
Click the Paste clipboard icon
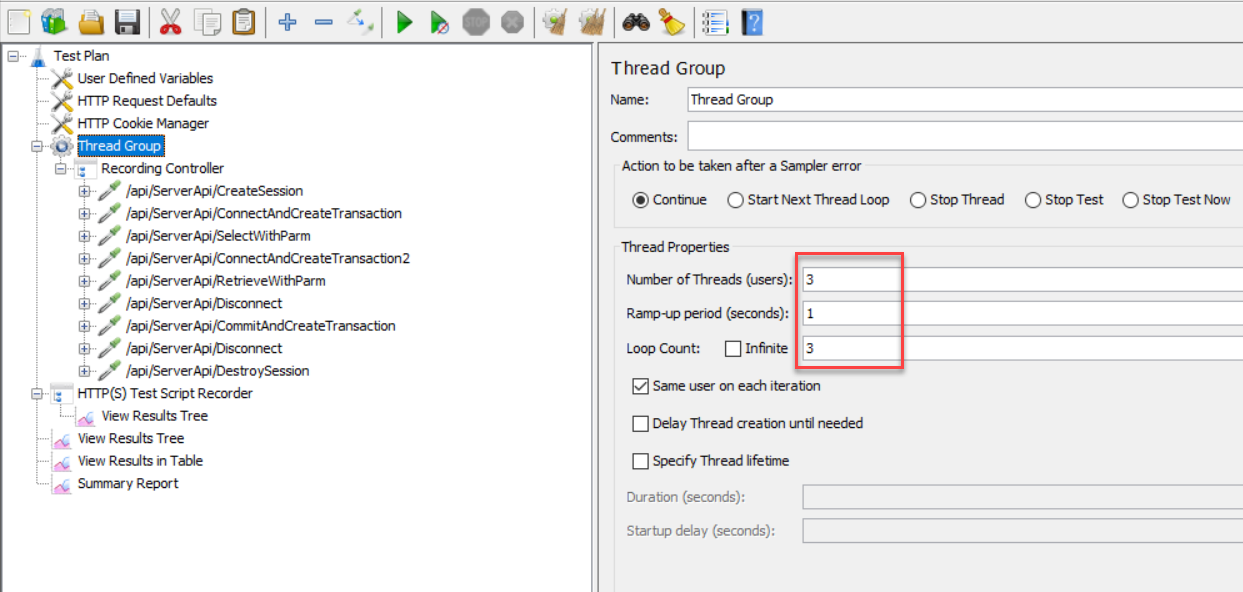244,22
